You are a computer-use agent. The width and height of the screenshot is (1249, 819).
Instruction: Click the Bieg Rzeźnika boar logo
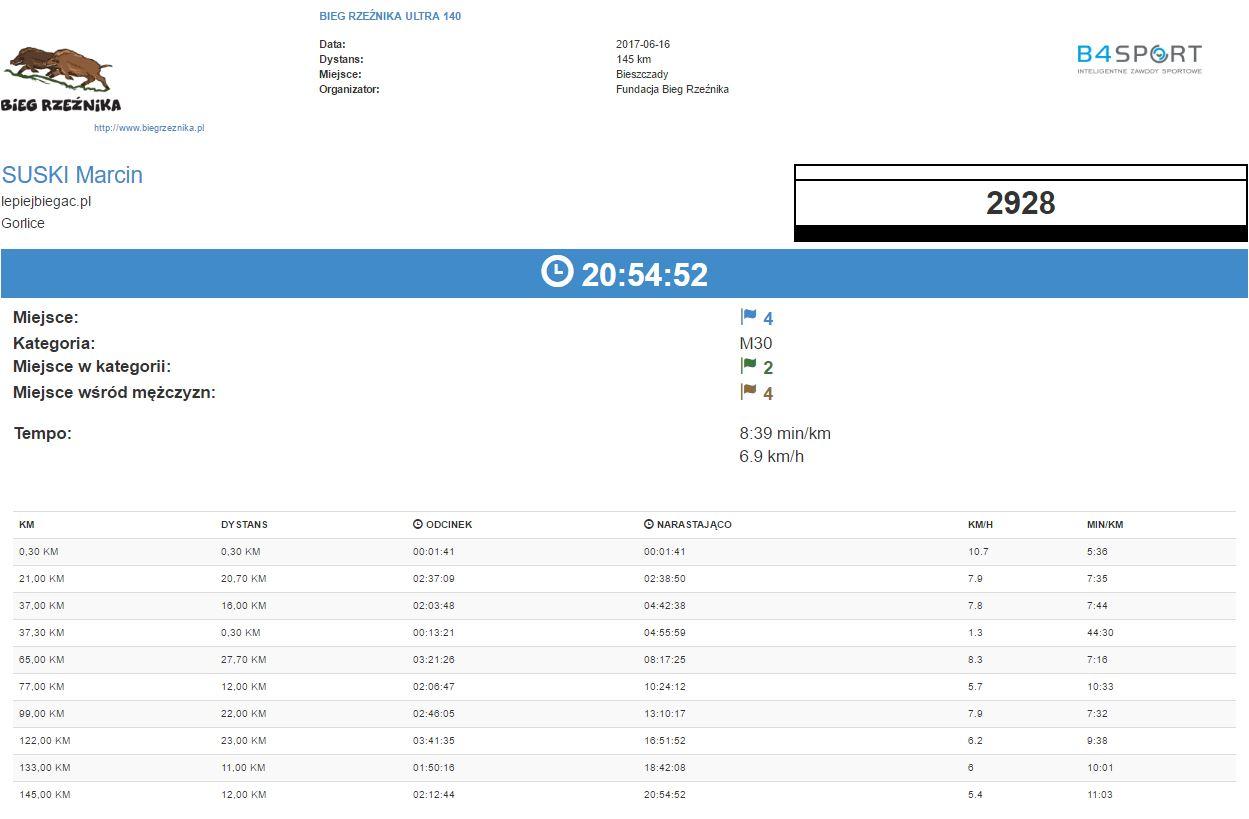pyautogui.click(x=60, y=78)
